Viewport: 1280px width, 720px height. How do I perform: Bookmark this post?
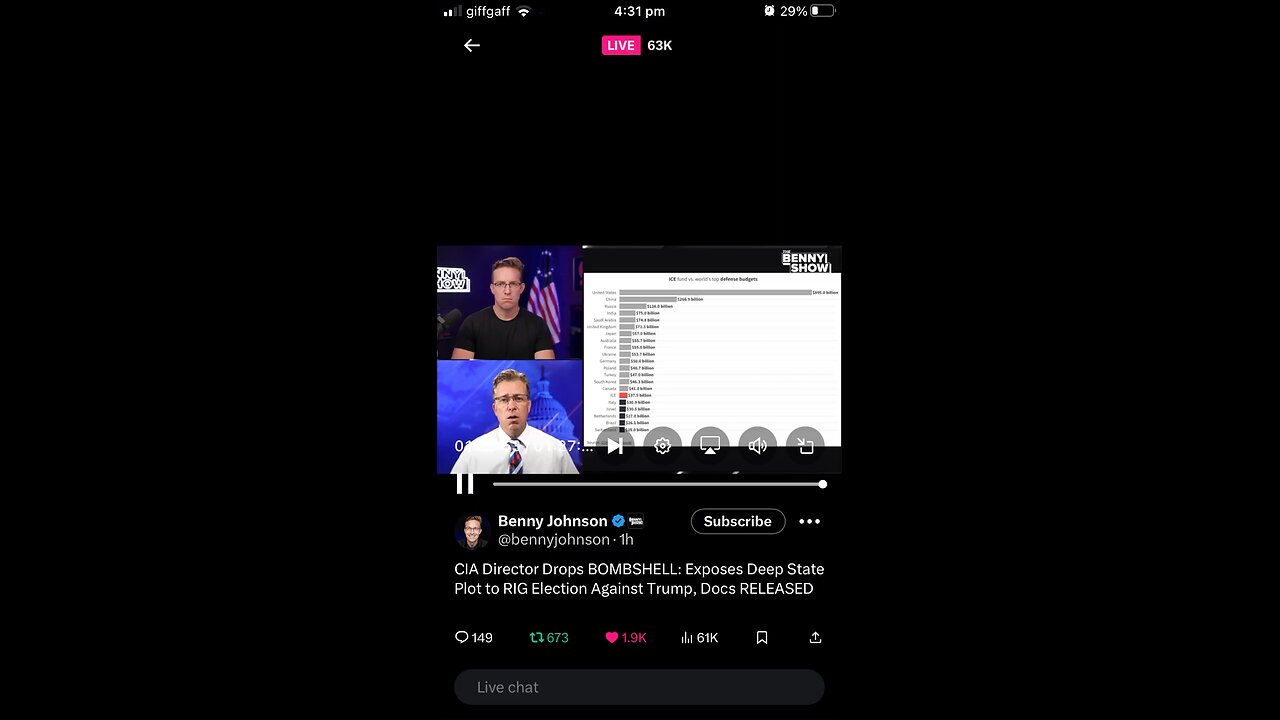762,637
